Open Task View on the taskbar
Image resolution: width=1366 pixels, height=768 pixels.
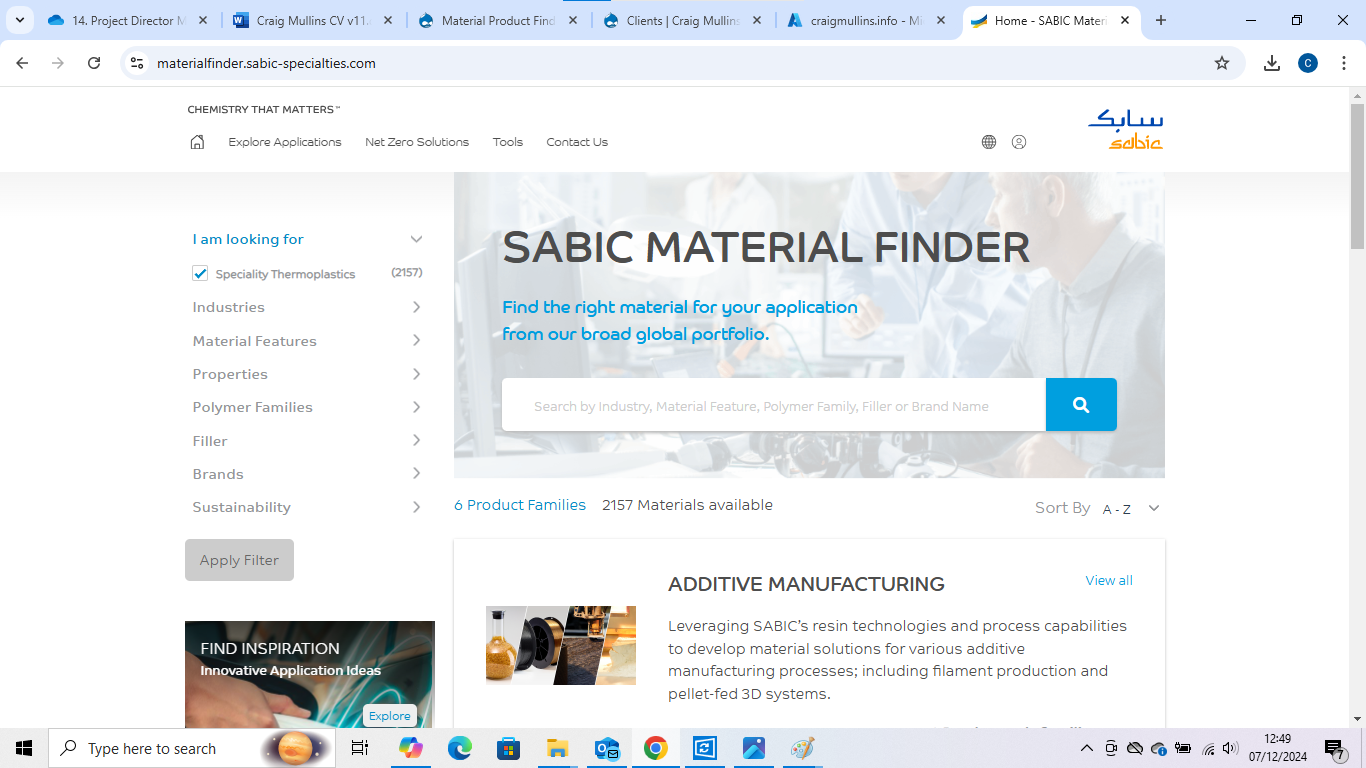360,748
